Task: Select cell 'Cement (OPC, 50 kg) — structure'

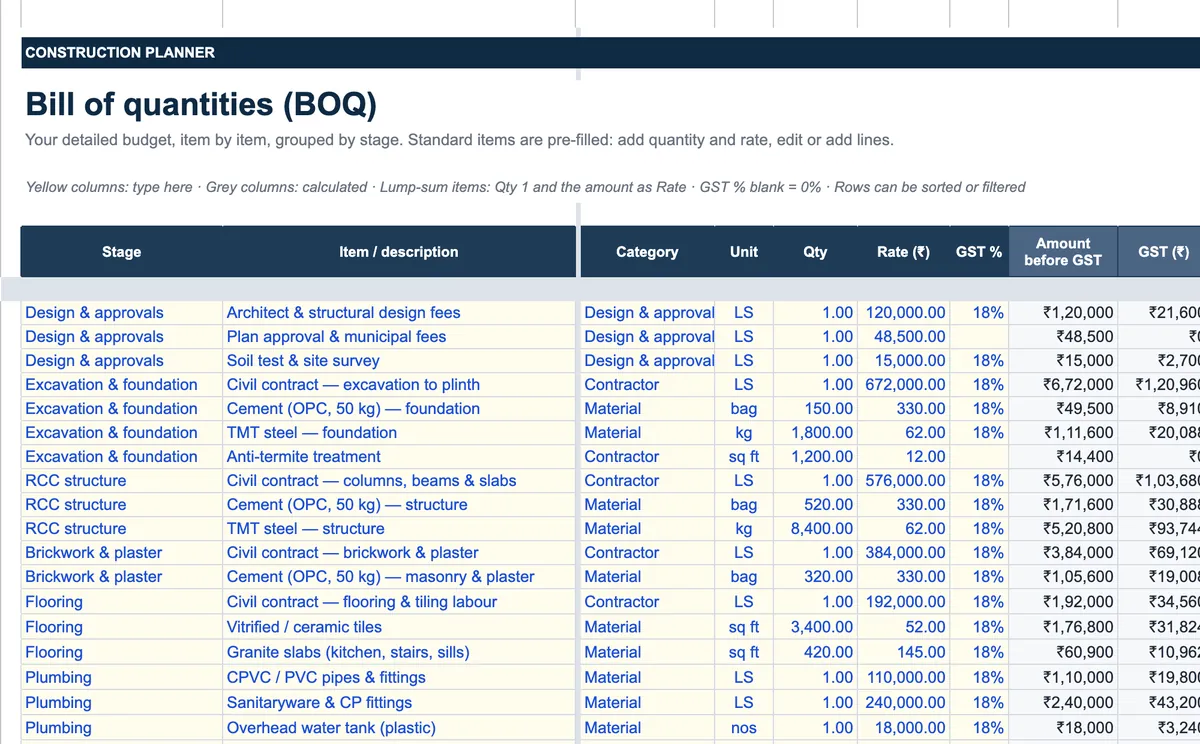Action: 399,505
